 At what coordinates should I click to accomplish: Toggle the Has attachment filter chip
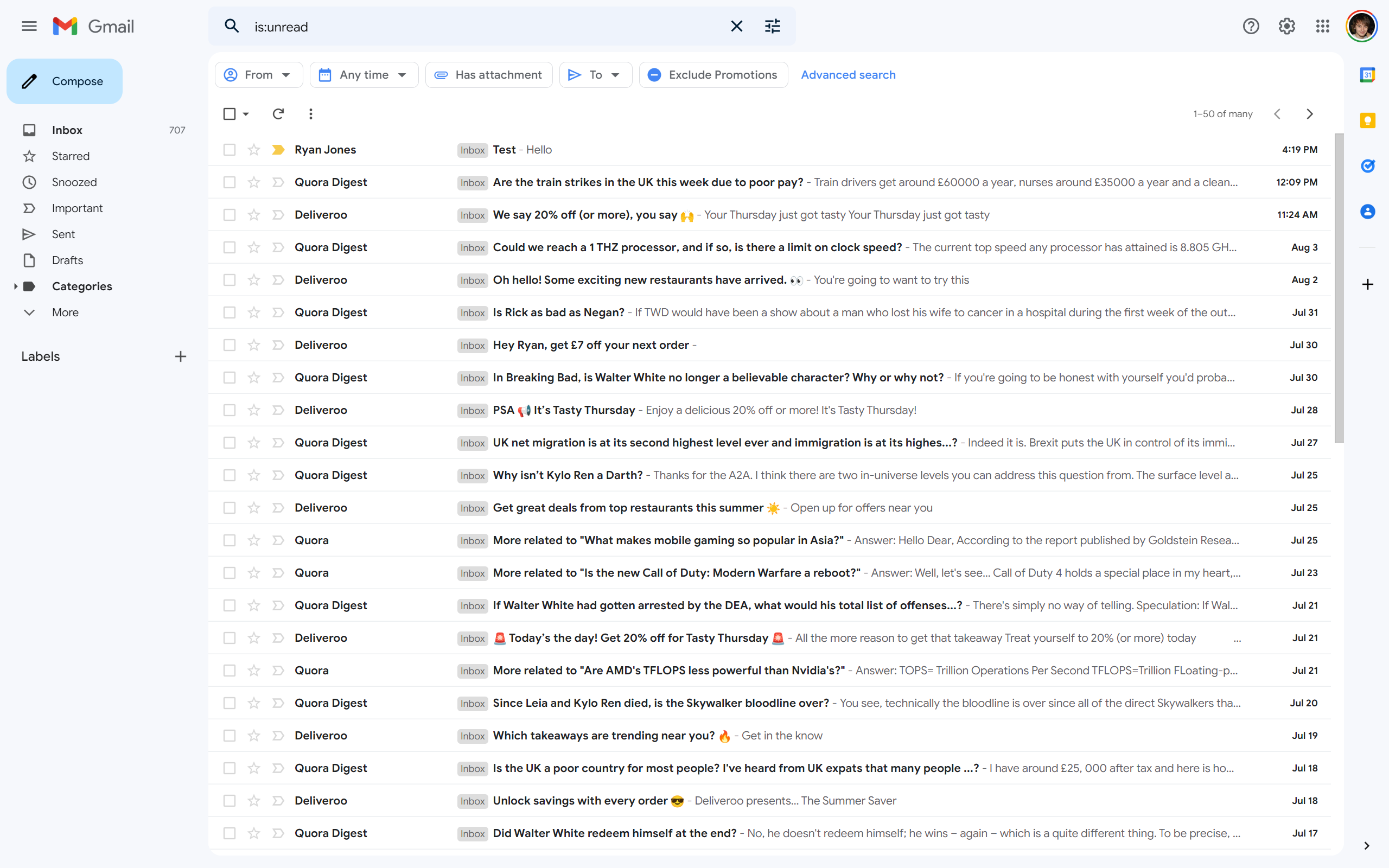(x=488, y=75)
